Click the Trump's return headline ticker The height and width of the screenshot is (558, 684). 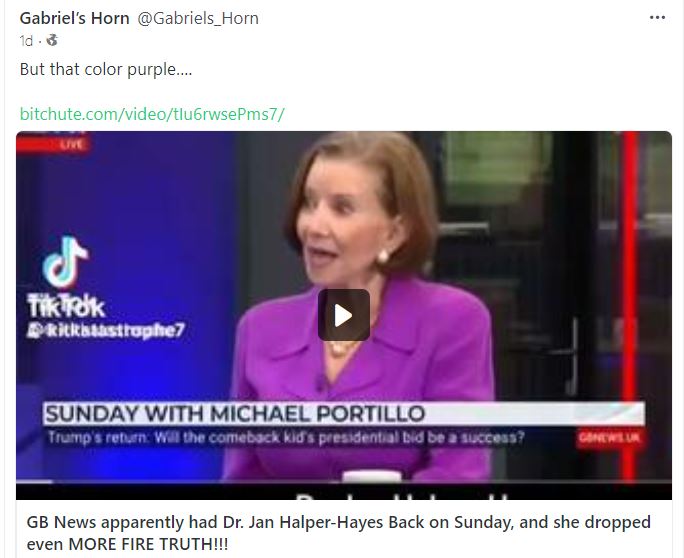click(x=286, y=437)
